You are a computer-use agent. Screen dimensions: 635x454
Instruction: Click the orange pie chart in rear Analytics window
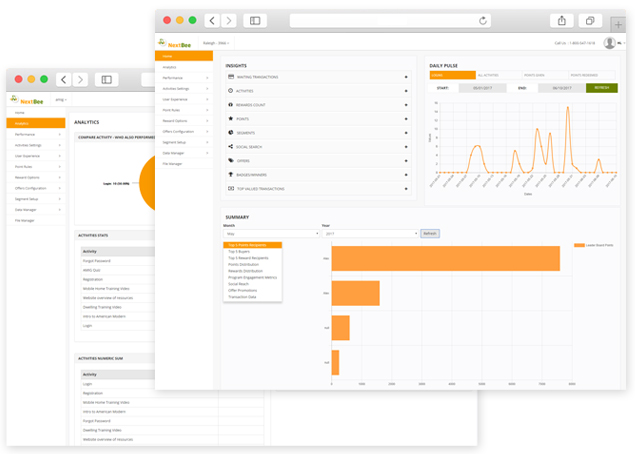coord(147,183)
